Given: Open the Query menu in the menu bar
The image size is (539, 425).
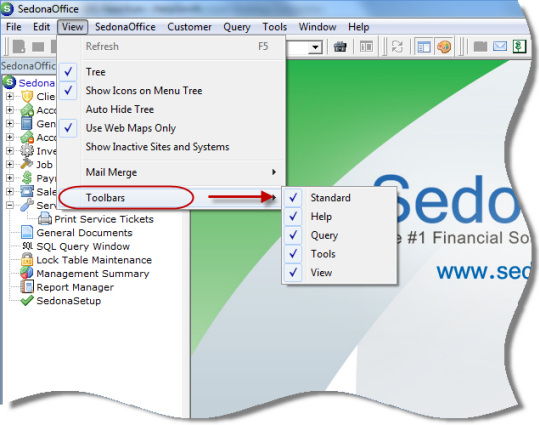Looking at the screenshot, I should click(237, 27).
